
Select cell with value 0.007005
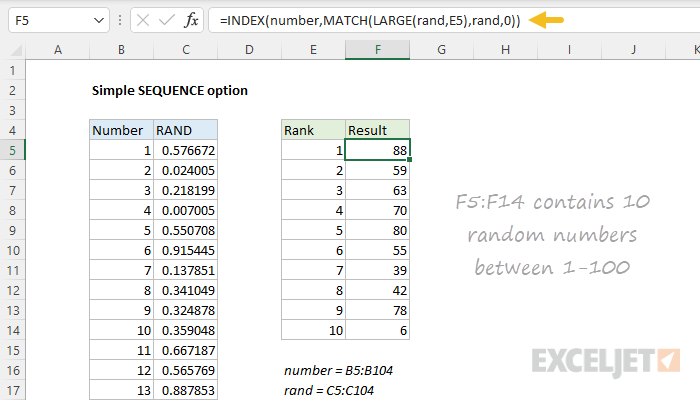point(186,210)
